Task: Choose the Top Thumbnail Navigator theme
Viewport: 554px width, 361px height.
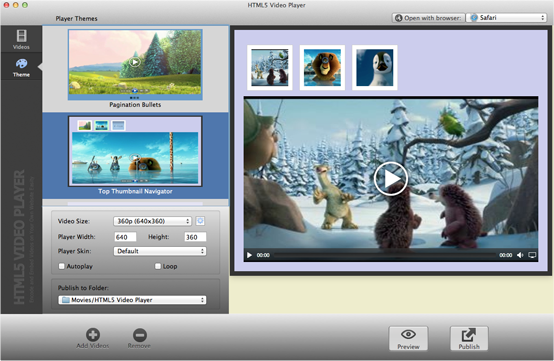Action: tap(135, 155)
